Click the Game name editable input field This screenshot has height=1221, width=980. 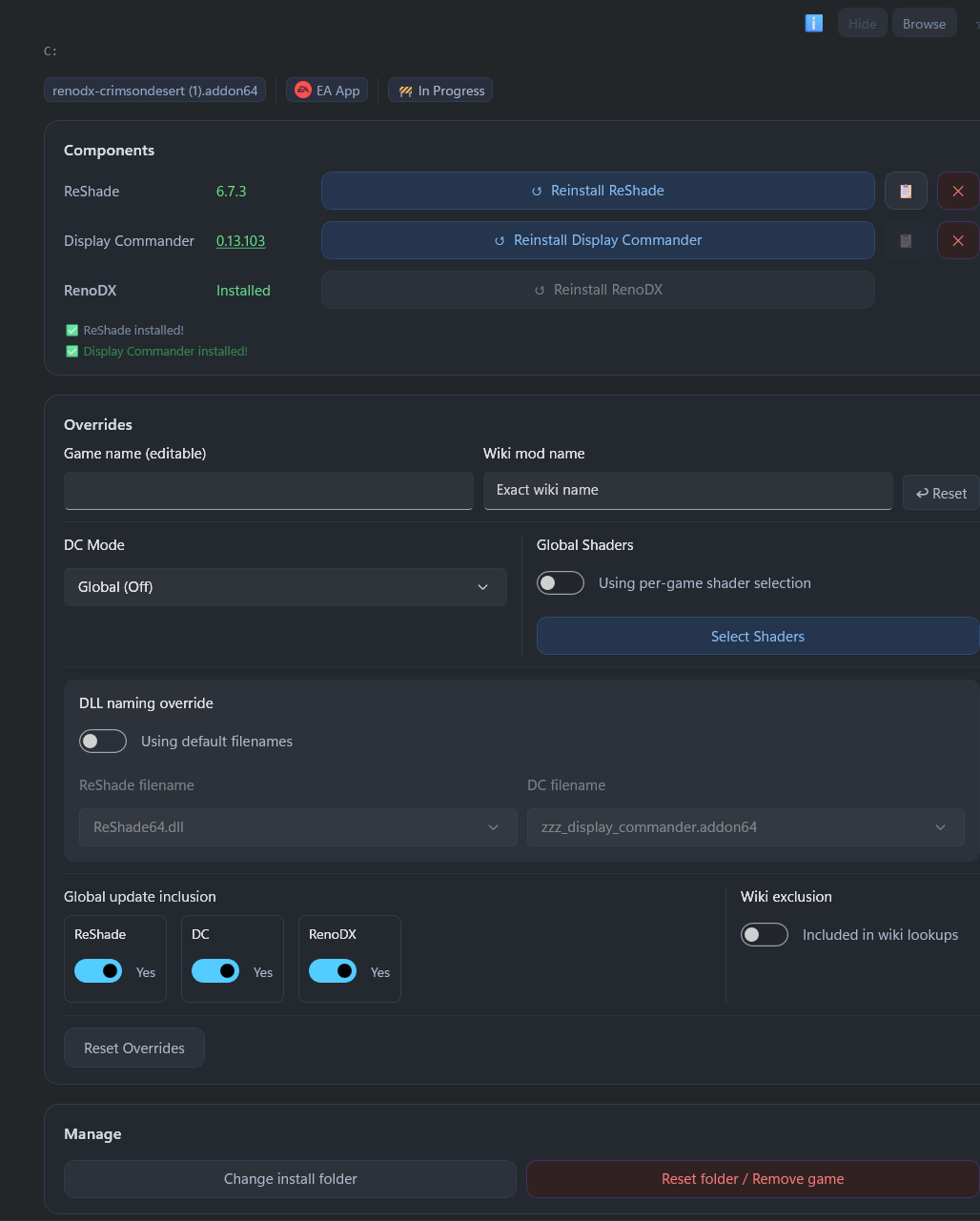[269, 490]
